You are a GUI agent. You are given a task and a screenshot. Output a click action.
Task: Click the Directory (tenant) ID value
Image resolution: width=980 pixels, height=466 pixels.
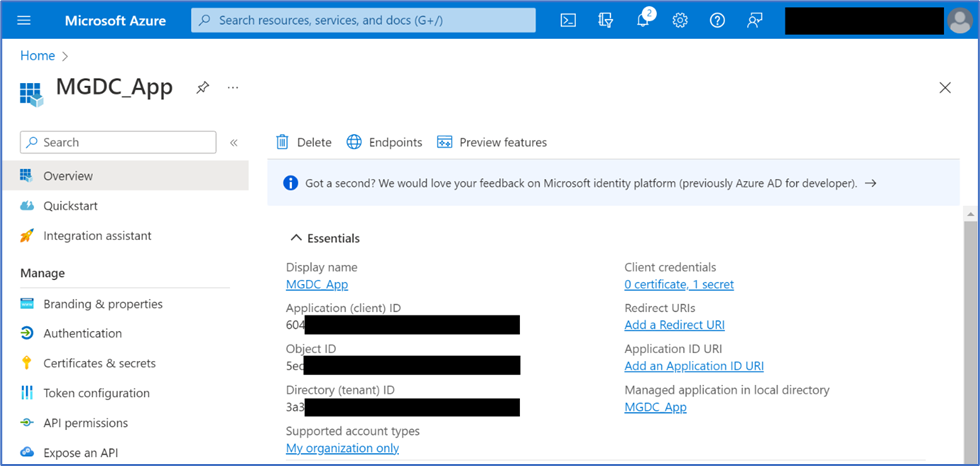point(402,407)
